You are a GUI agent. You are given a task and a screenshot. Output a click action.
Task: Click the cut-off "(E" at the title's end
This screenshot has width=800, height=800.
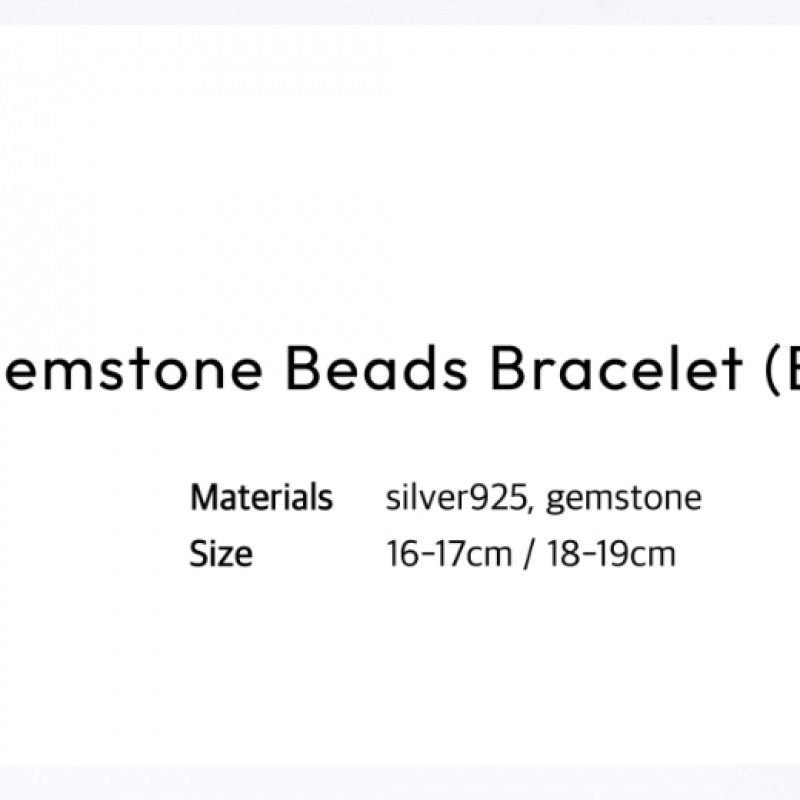click(773, 372)
